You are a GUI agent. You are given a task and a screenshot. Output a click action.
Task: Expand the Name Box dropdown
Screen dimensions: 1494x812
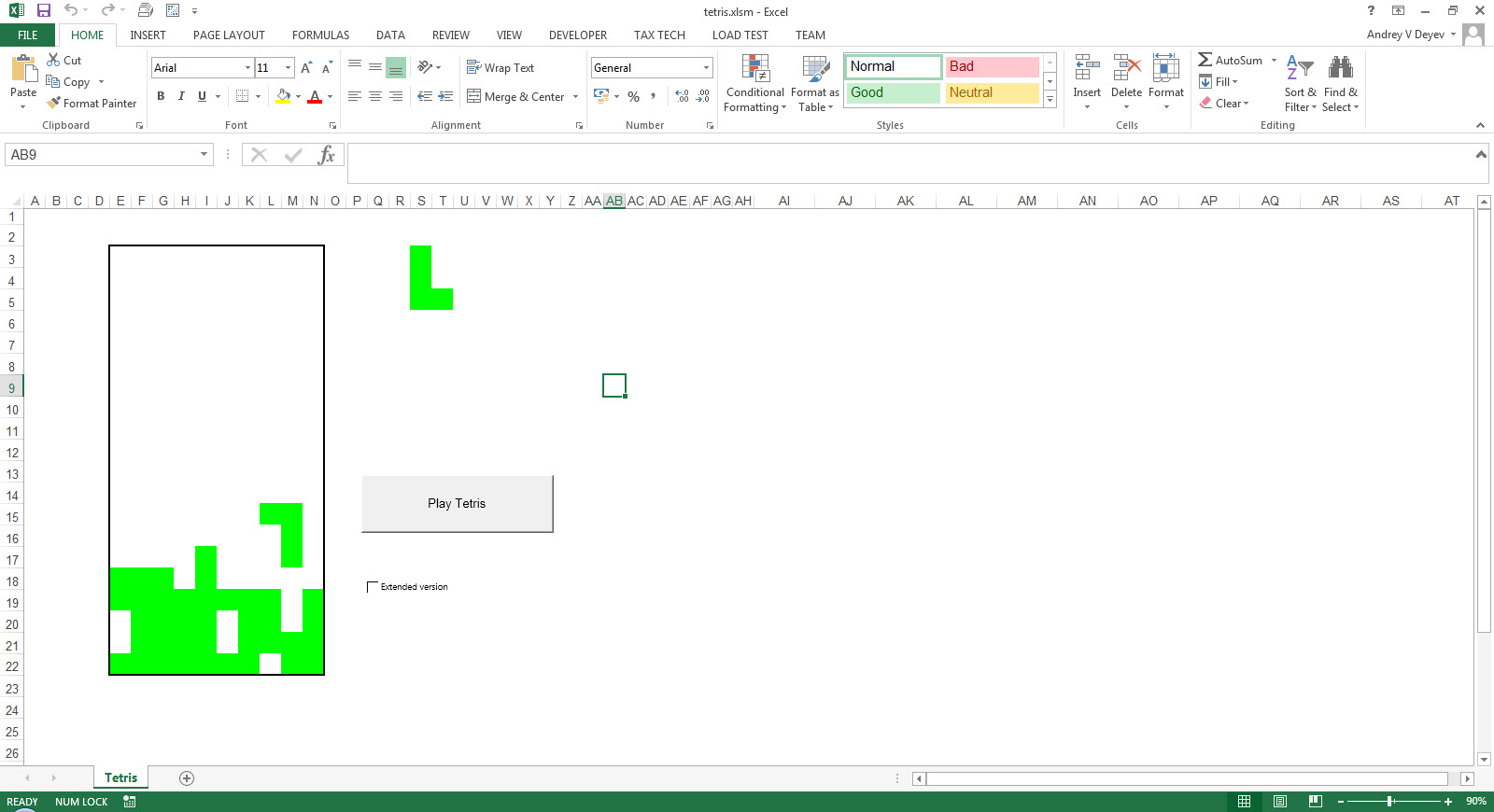(204, 155)
